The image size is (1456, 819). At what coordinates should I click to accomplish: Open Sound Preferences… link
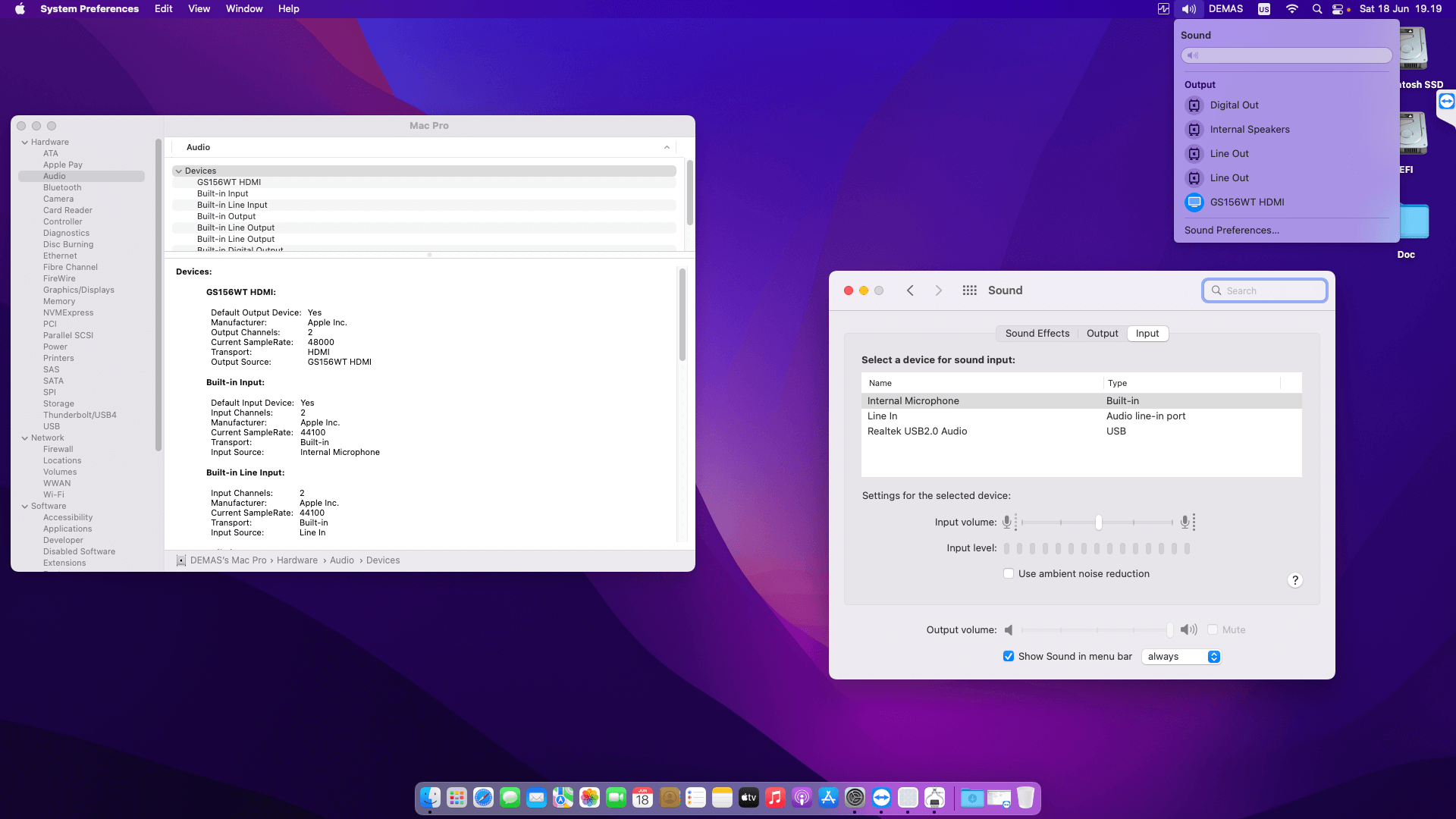(x=1232, y=231)
